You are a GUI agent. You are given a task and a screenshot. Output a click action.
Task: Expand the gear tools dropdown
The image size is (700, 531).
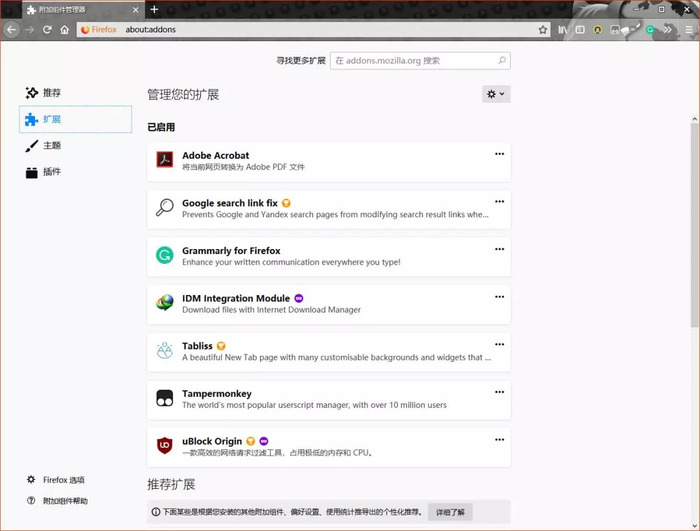coord(496,94)
